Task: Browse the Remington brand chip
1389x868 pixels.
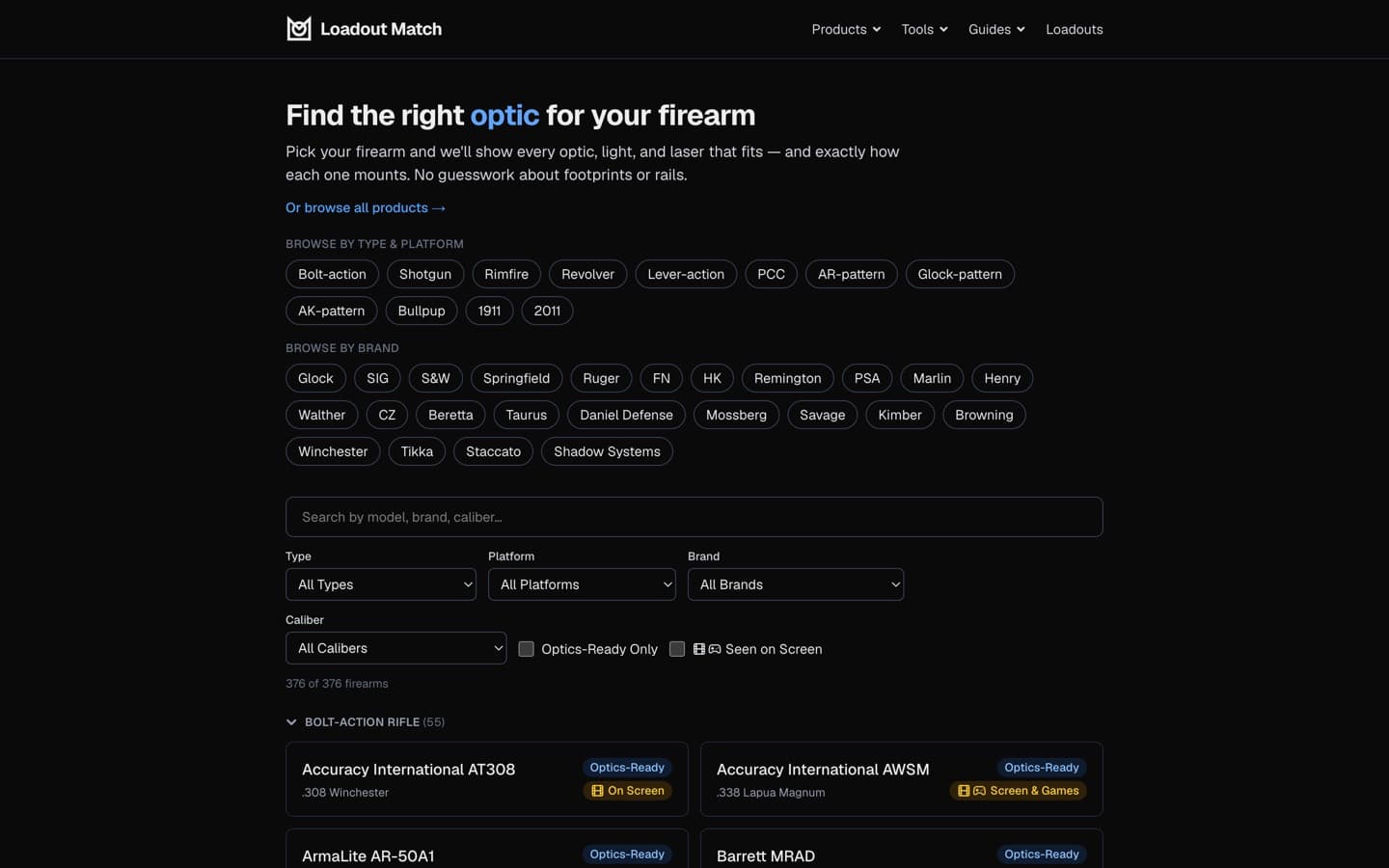Action: tap(788, 378)
